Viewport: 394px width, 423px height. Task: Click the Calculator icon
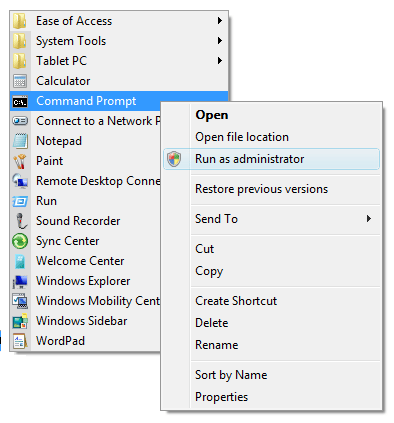point(20,81)
